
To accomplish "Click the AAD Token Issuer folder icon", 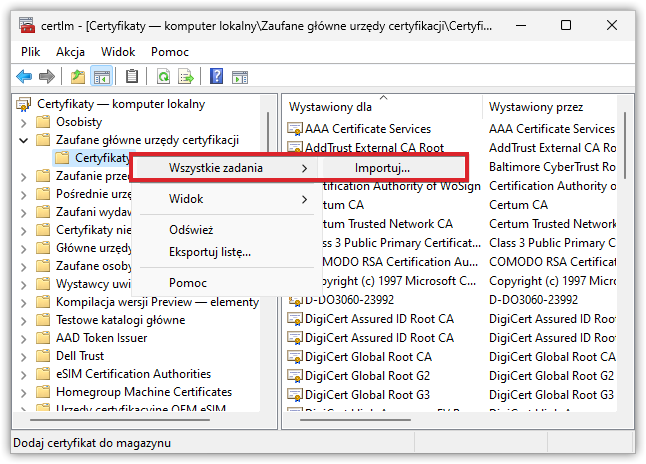I will pyautogui.click(x=43, y=338).
